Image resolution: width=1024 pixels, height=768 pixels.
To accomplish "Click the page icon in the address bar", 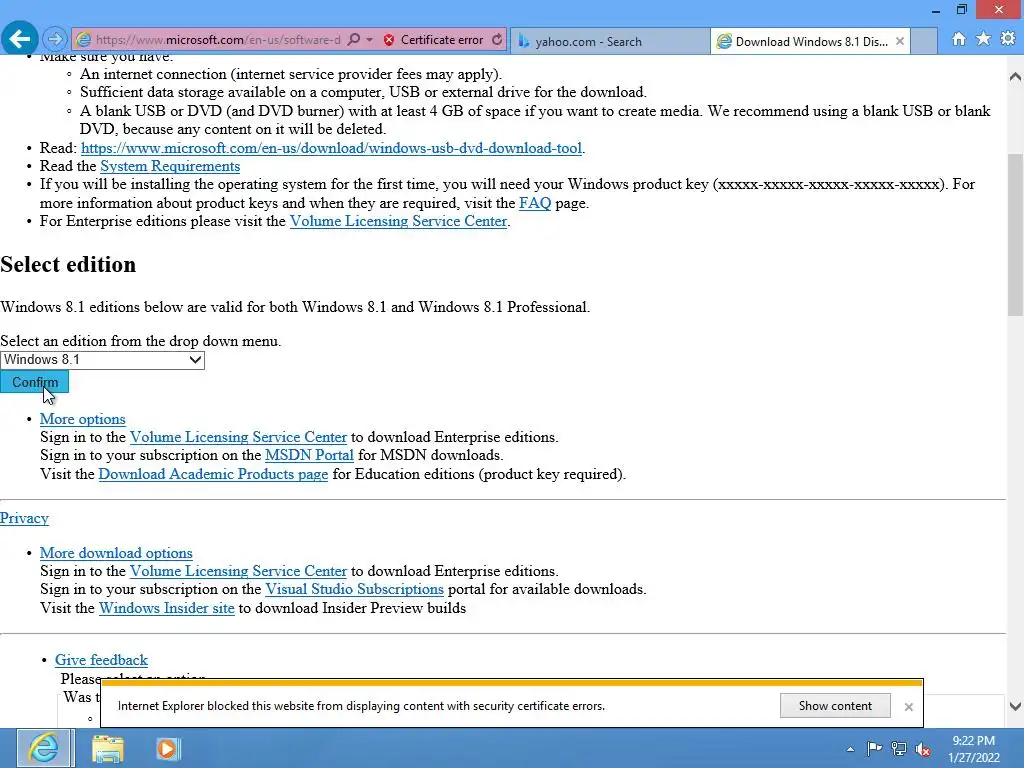I will tap(84, 40).
